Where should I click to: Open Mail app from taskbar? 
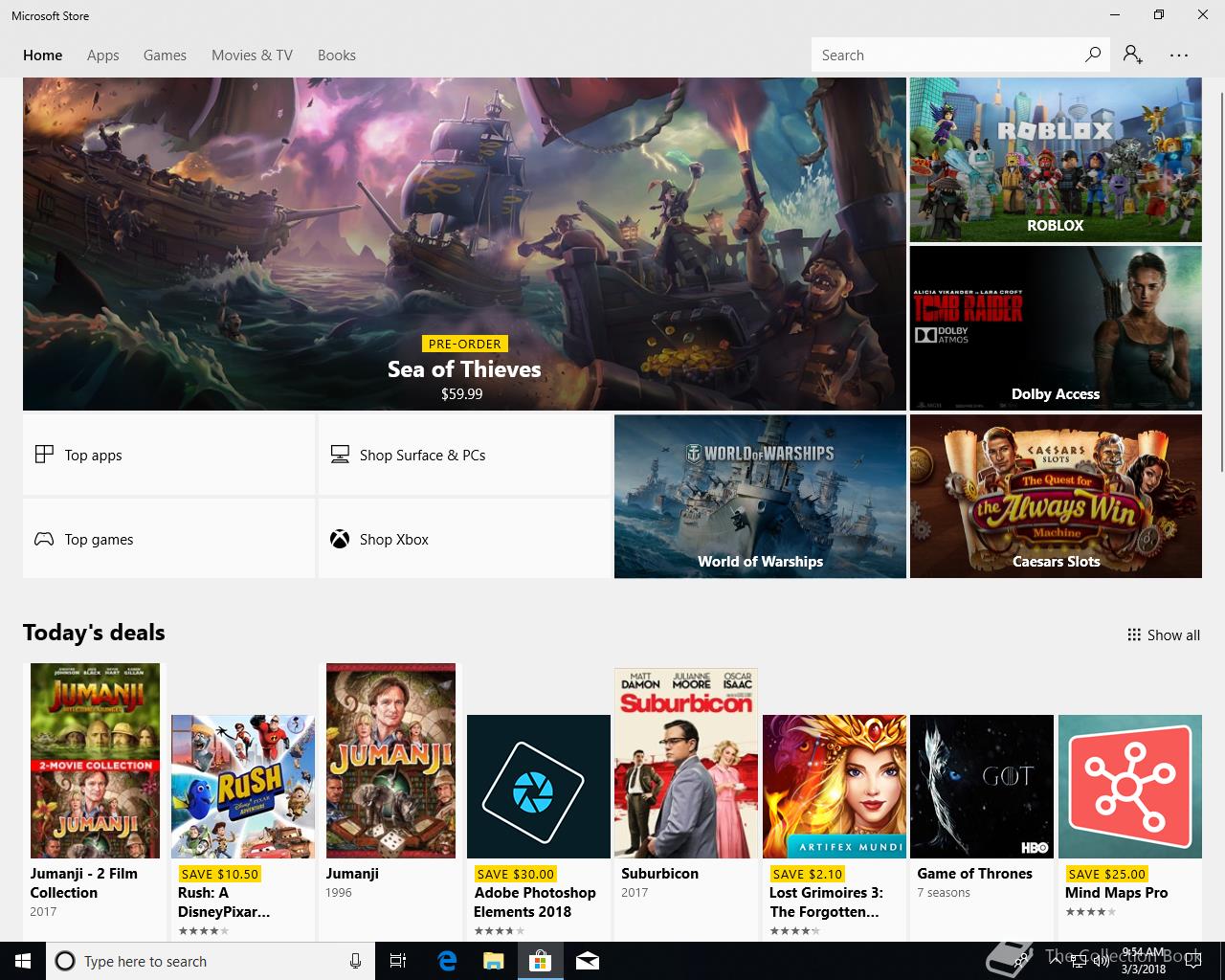(588, 961)
